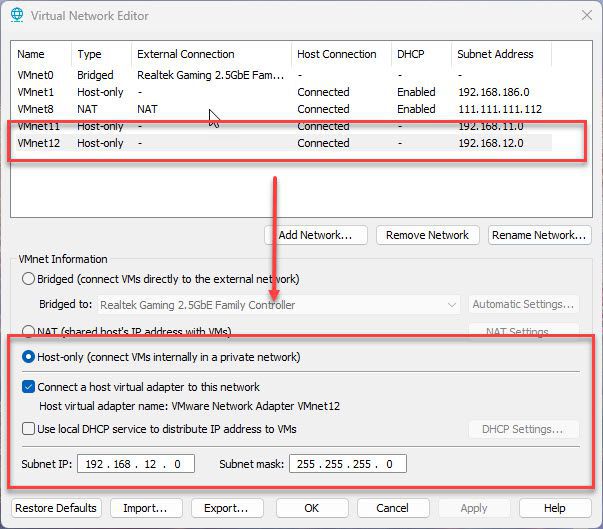Click the External Connection column header
603x529 pixels.
[x=212, y=54]
